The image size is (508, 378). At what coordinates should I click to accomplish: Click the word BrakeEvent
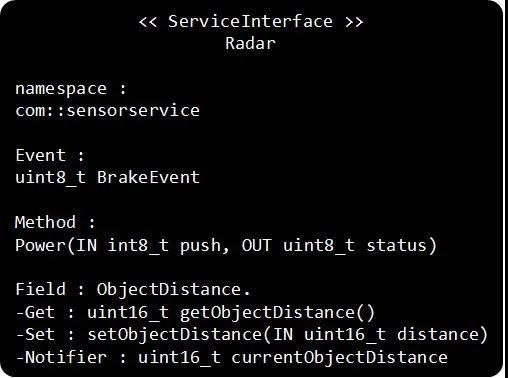point(148,177)
